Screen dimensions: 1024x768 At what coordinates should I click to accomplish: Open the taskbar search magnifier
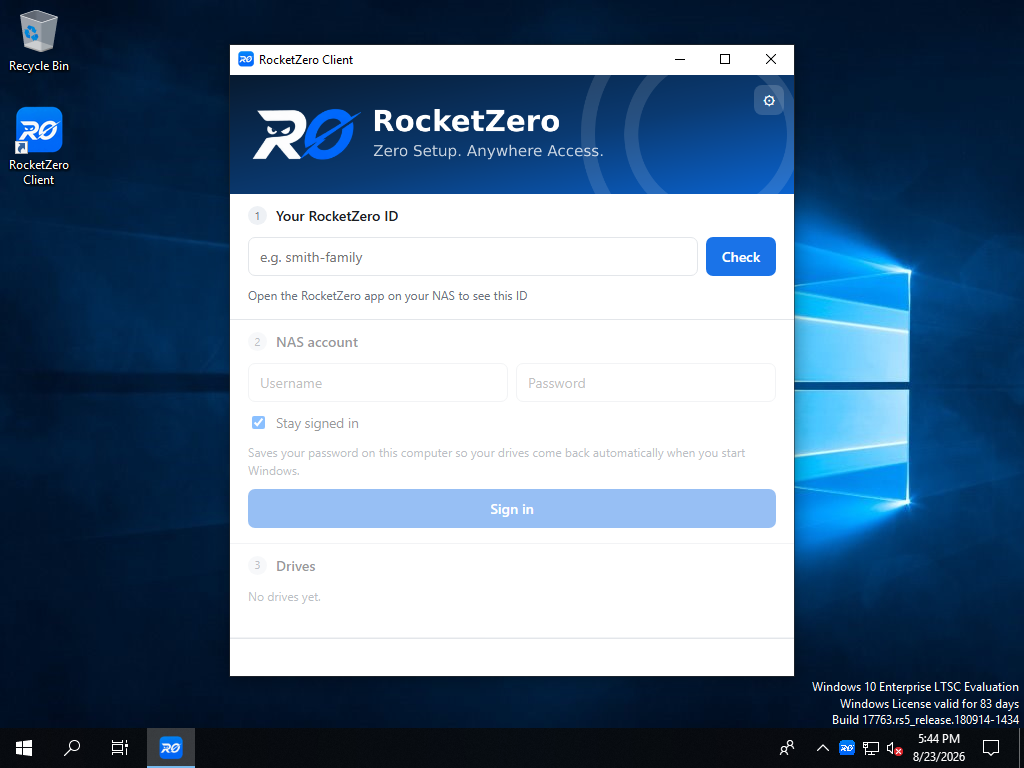coord(72,748)
